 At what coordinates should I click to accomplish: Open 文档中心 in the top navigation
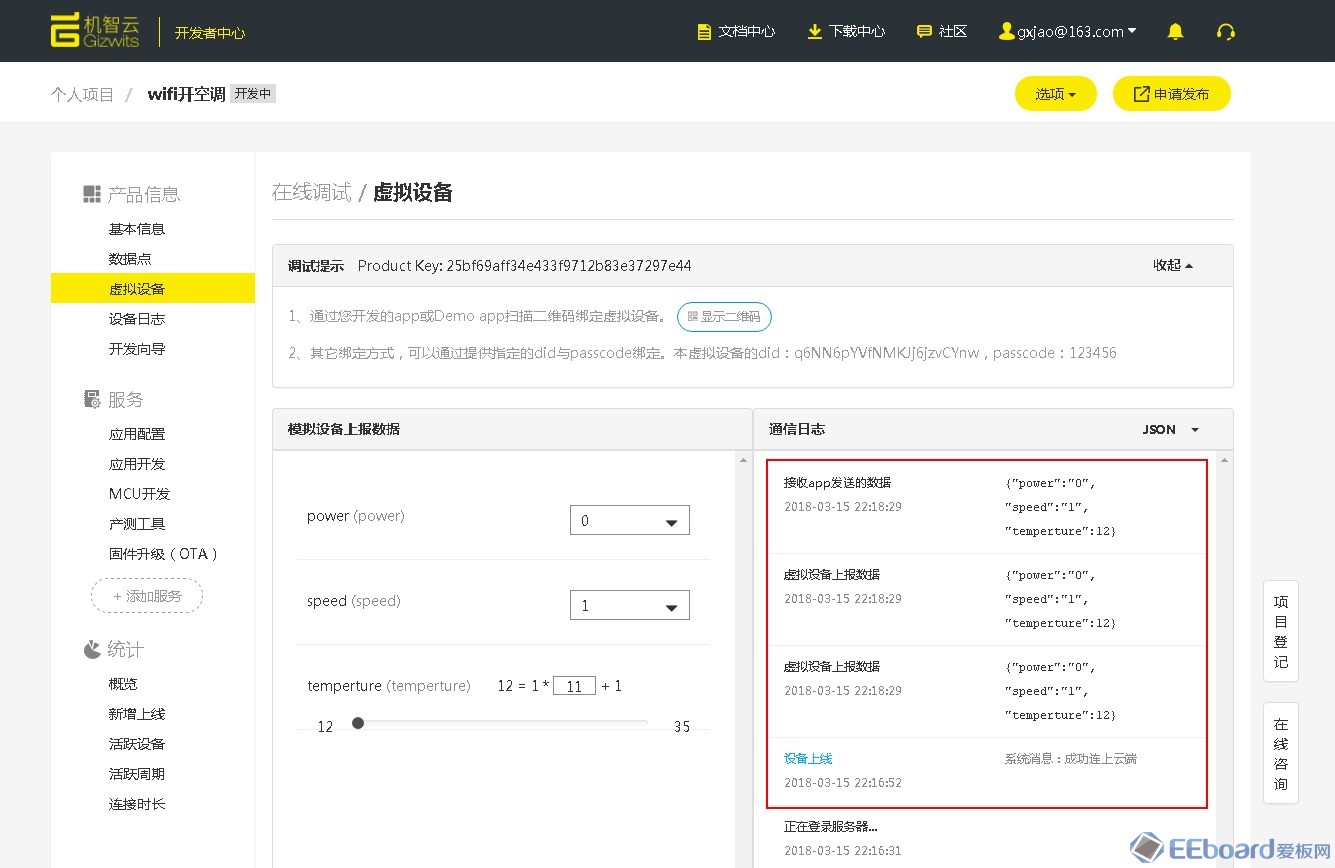click(736, 32)
